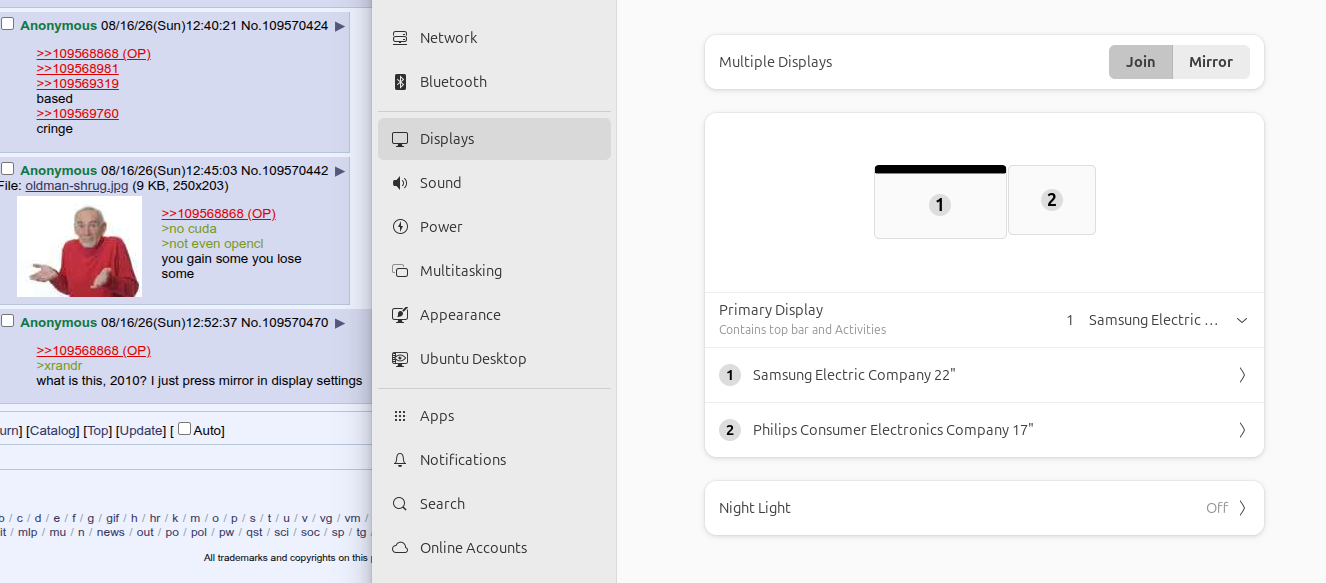This screenshot has width=1326, height=583.
Task: Open the hr board link
Action: click(155, 518)
